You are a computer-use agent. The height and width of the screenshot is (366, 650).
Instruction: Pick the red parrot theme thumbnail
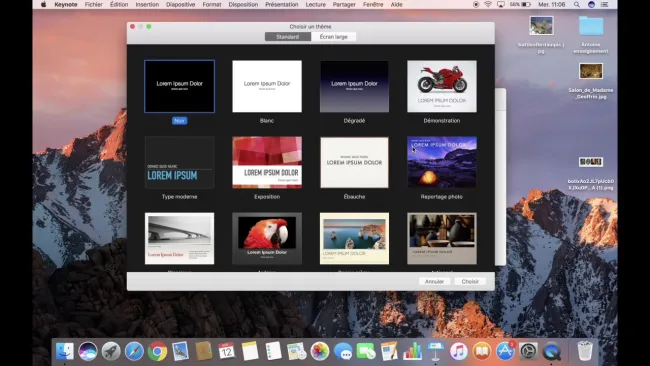[x=267, y=238]
